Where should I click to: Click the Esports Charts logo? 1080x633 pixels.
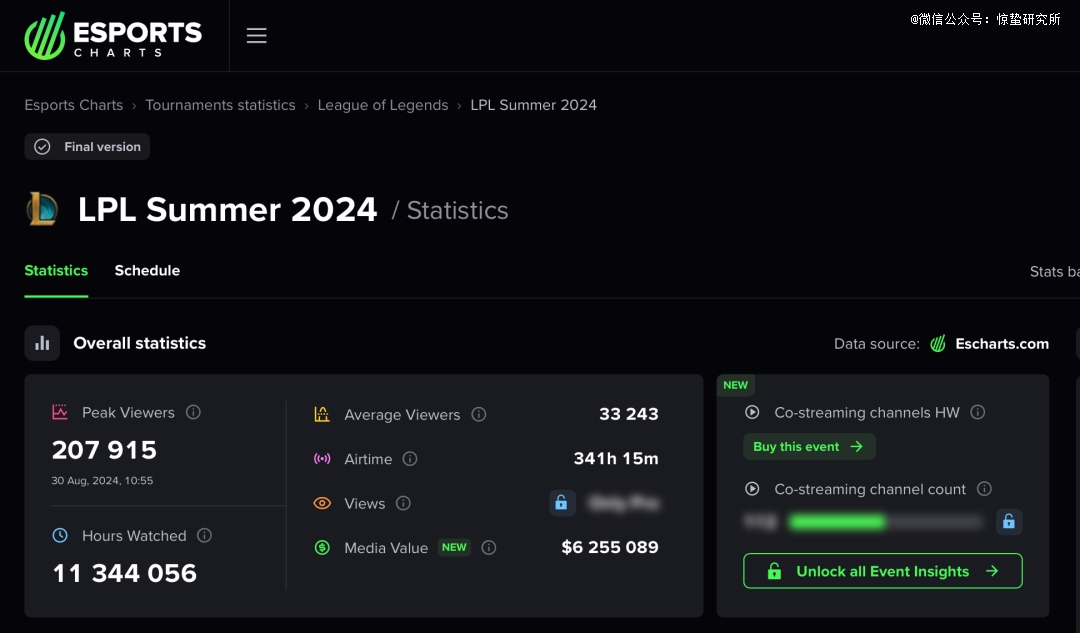tap(113, 36)
